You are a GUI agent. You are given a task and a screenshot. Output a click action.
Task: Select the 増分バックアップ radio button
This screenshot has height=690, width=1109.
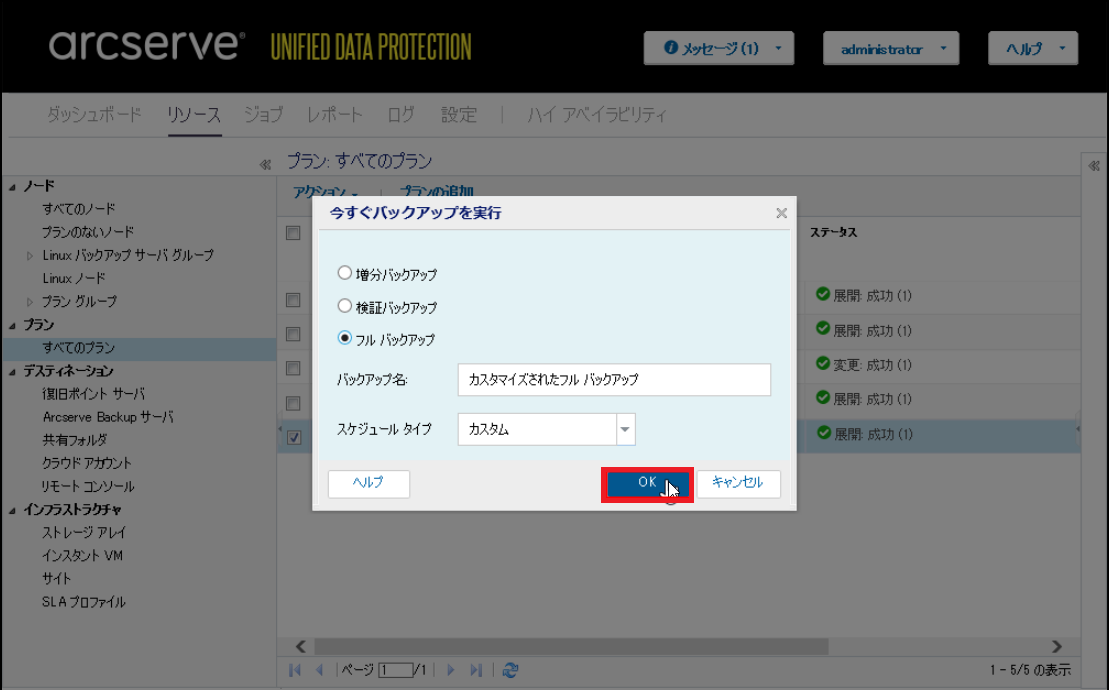click(x=344, y=272)
